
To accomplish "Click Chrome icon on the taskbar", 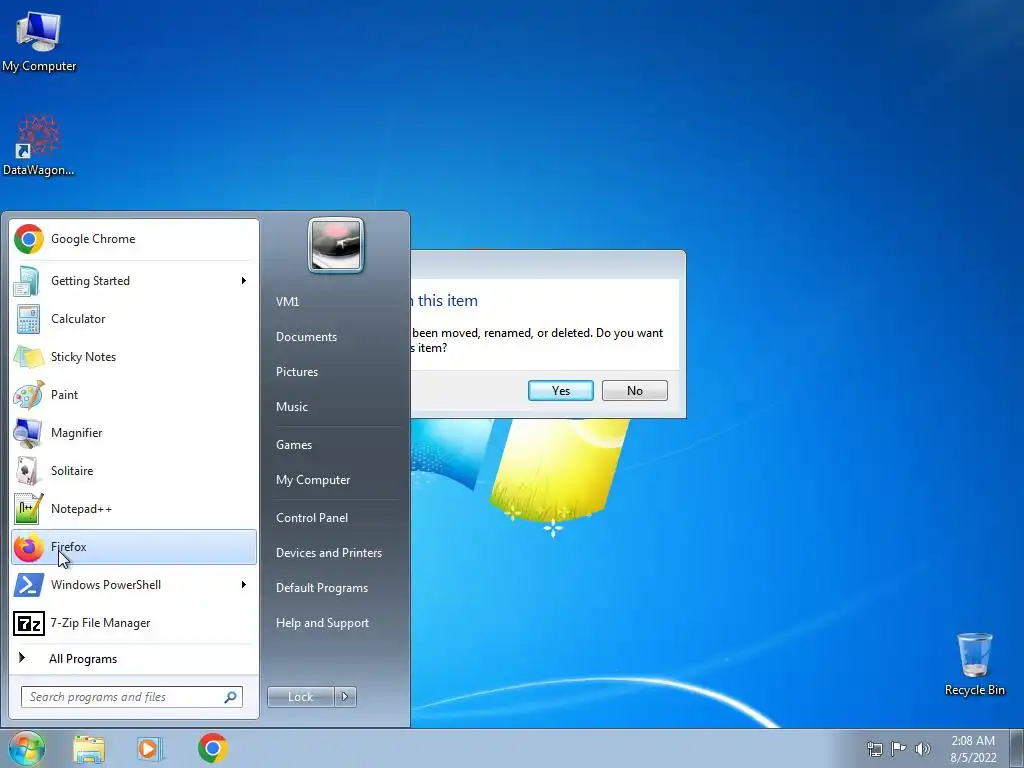I will click(x=213, y=748).
